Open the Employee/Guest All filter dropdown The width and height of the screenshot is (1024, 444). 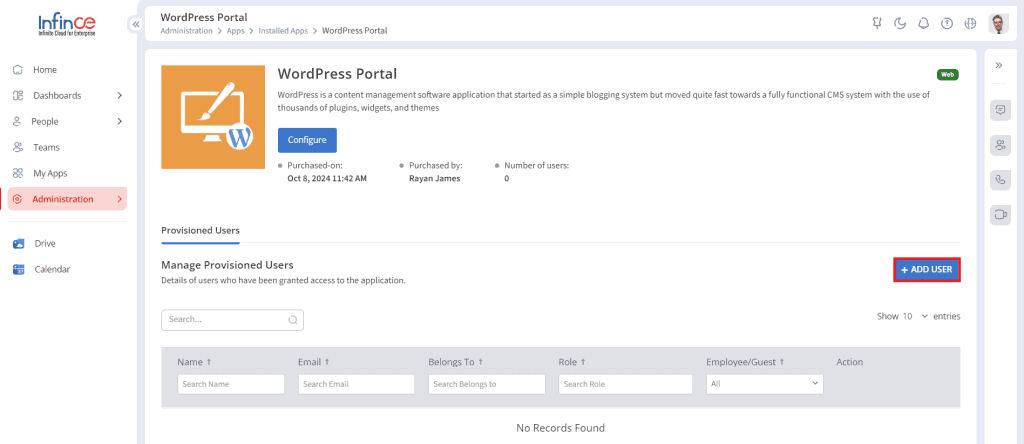click(x=765, y=384)
